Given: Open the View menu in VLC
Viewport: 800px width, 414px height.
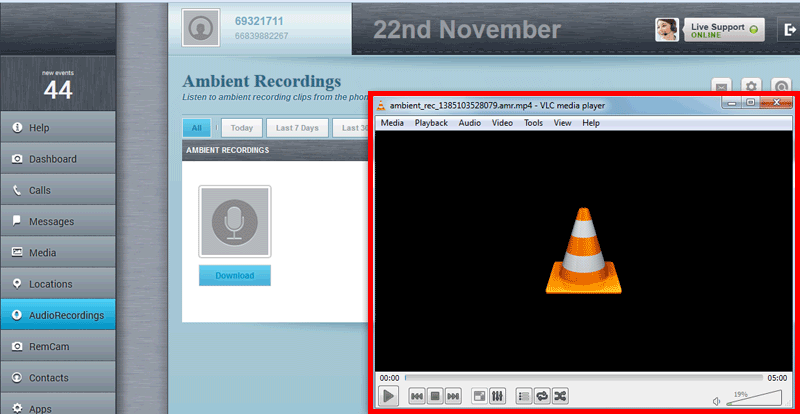Looking at the screenshot, I should coord(562,123).
